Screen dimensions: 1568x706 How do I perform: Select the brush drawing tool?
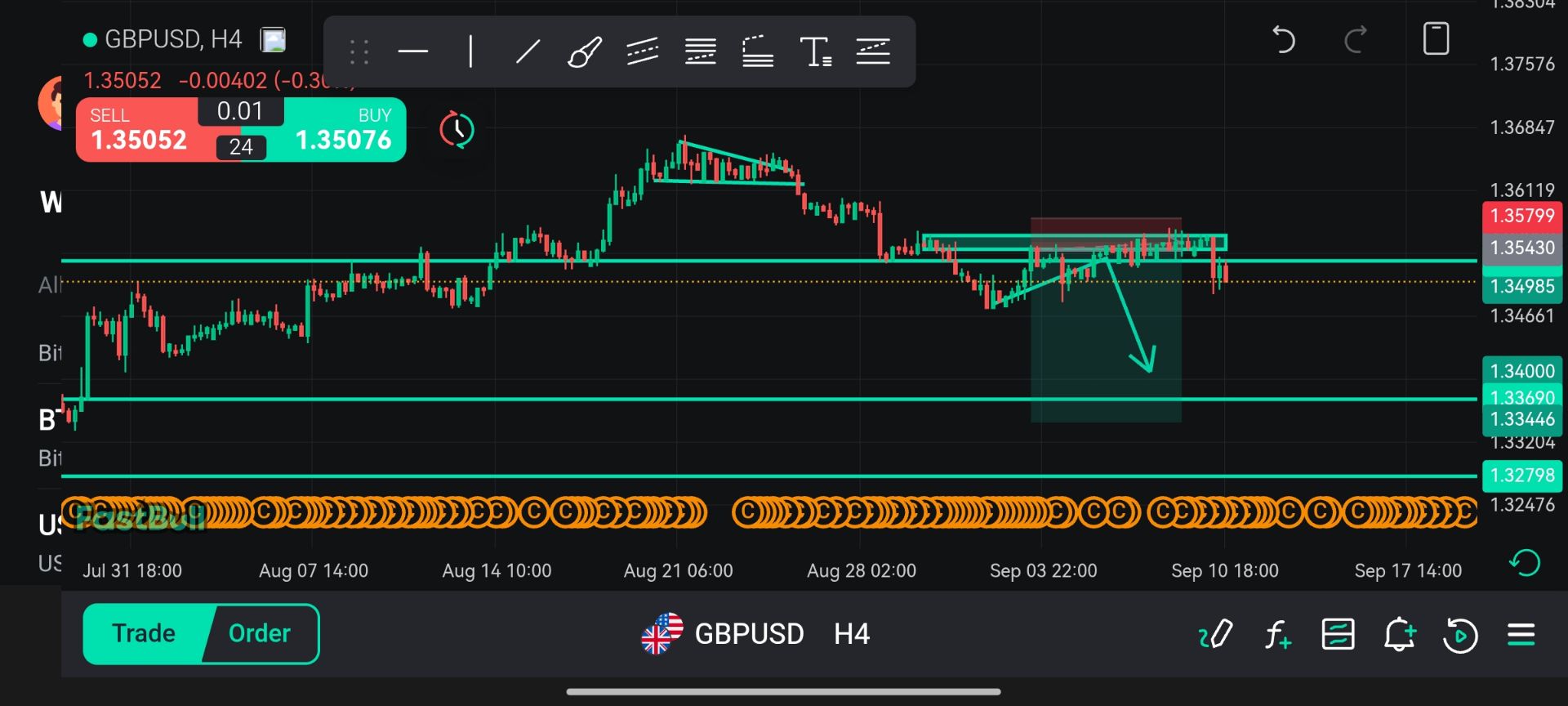click(585, 51)
